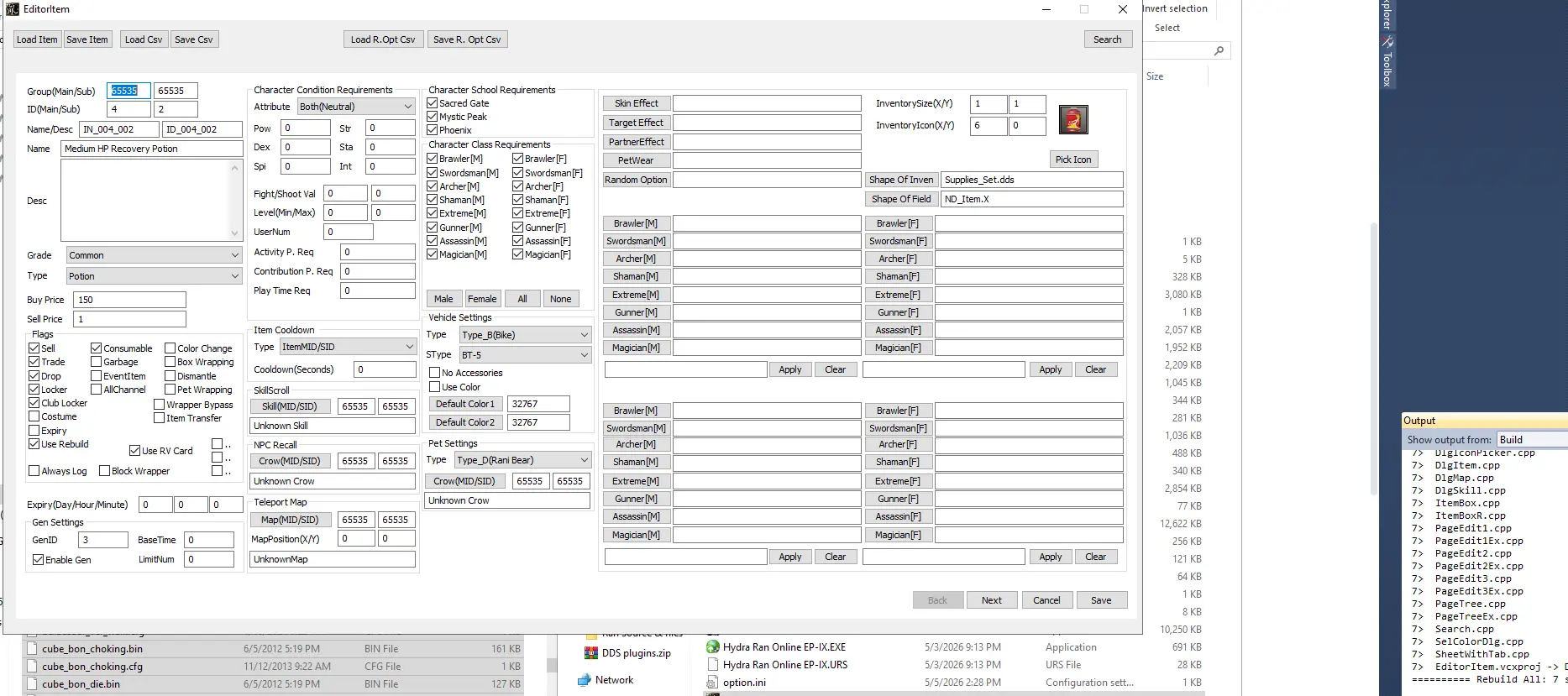The width and height of the screenshot is (1568, 696).
Task: Click the Hydra Ran Online EP-IX.EXE icon
Action: pos(712,647)
